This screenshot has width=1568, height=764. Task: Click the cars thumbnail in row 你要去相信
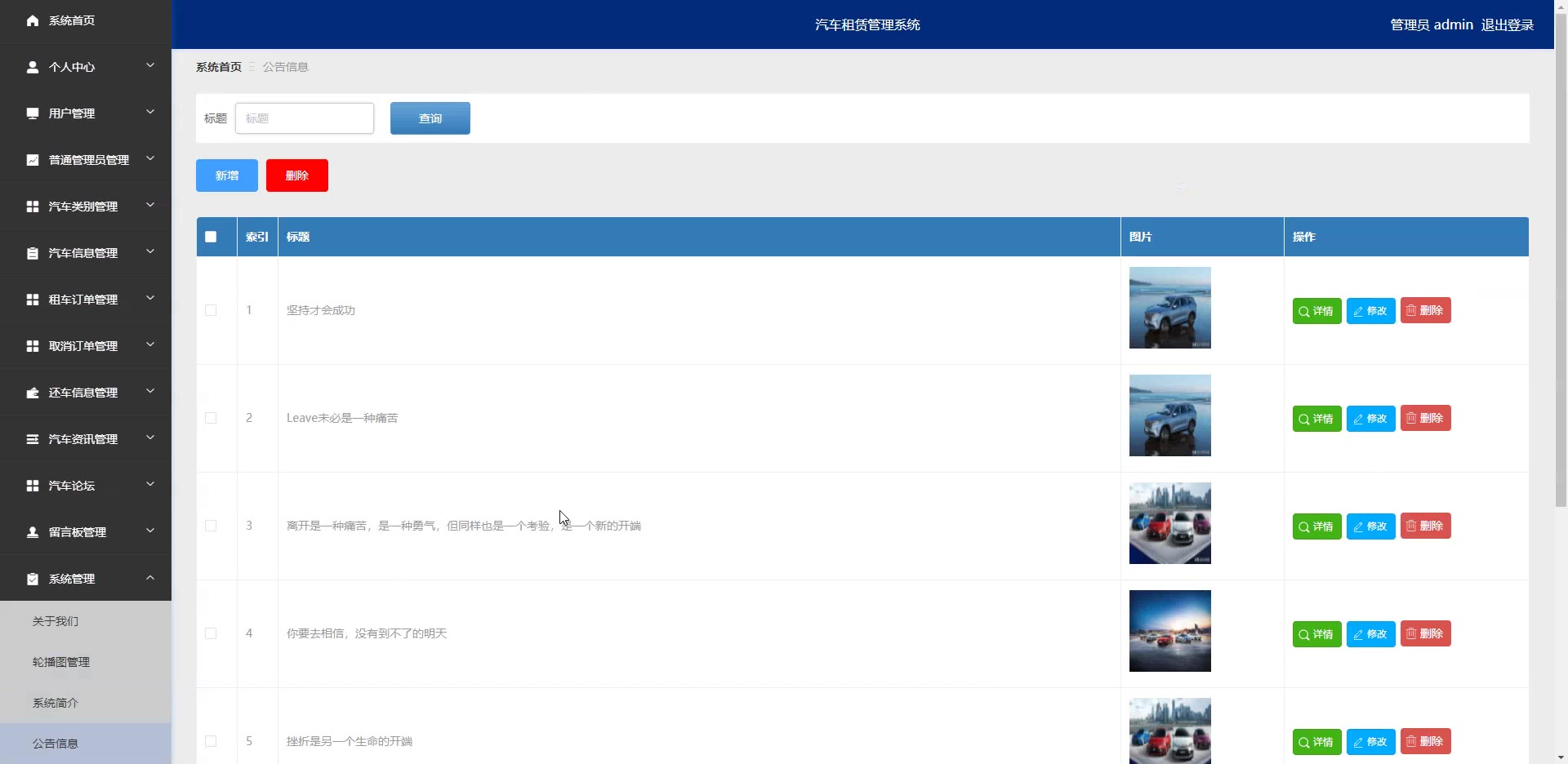pos(1170,631)
